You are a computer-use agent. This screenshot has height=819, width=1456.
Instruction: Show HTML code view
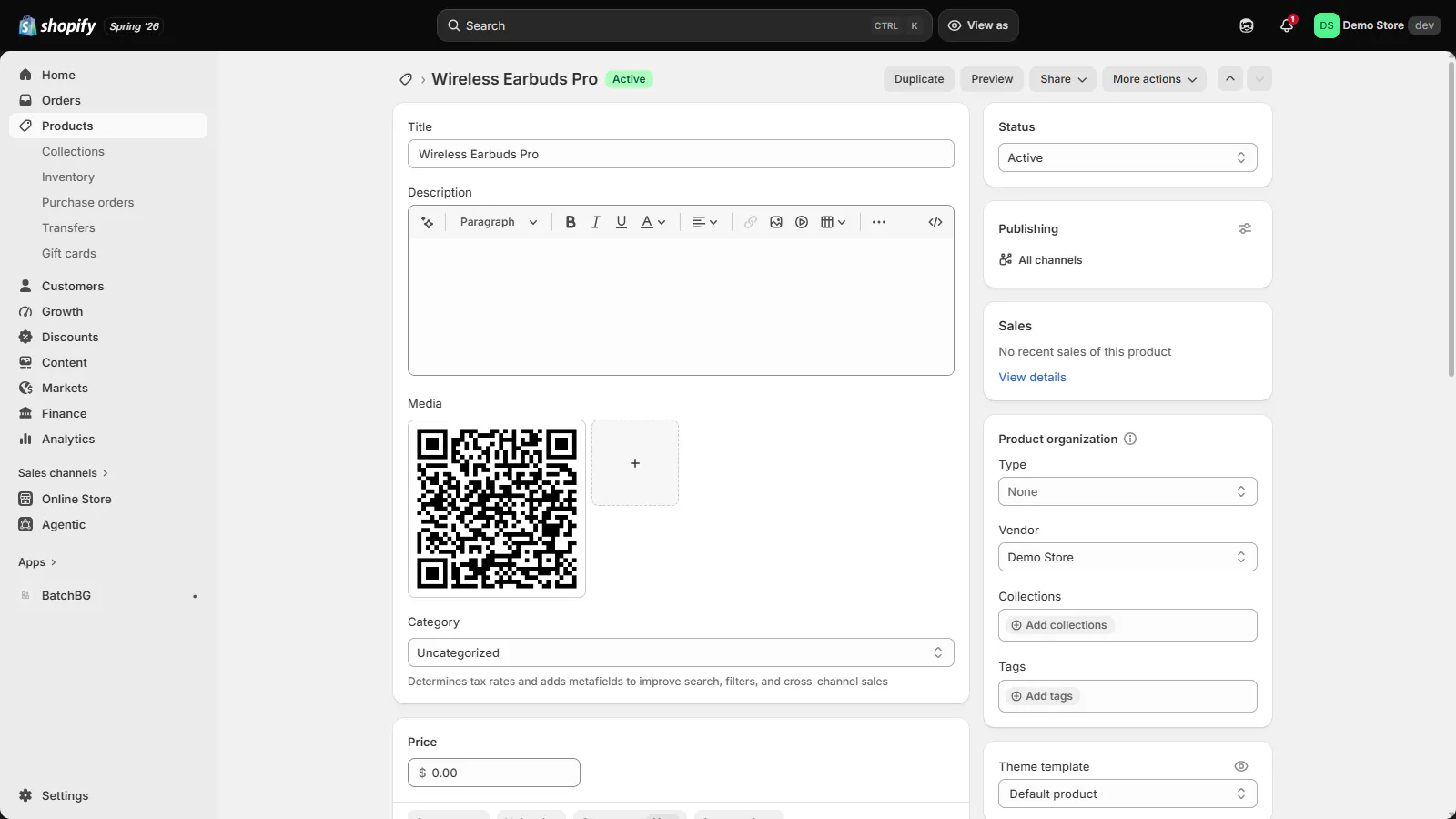tap(935, 222)
